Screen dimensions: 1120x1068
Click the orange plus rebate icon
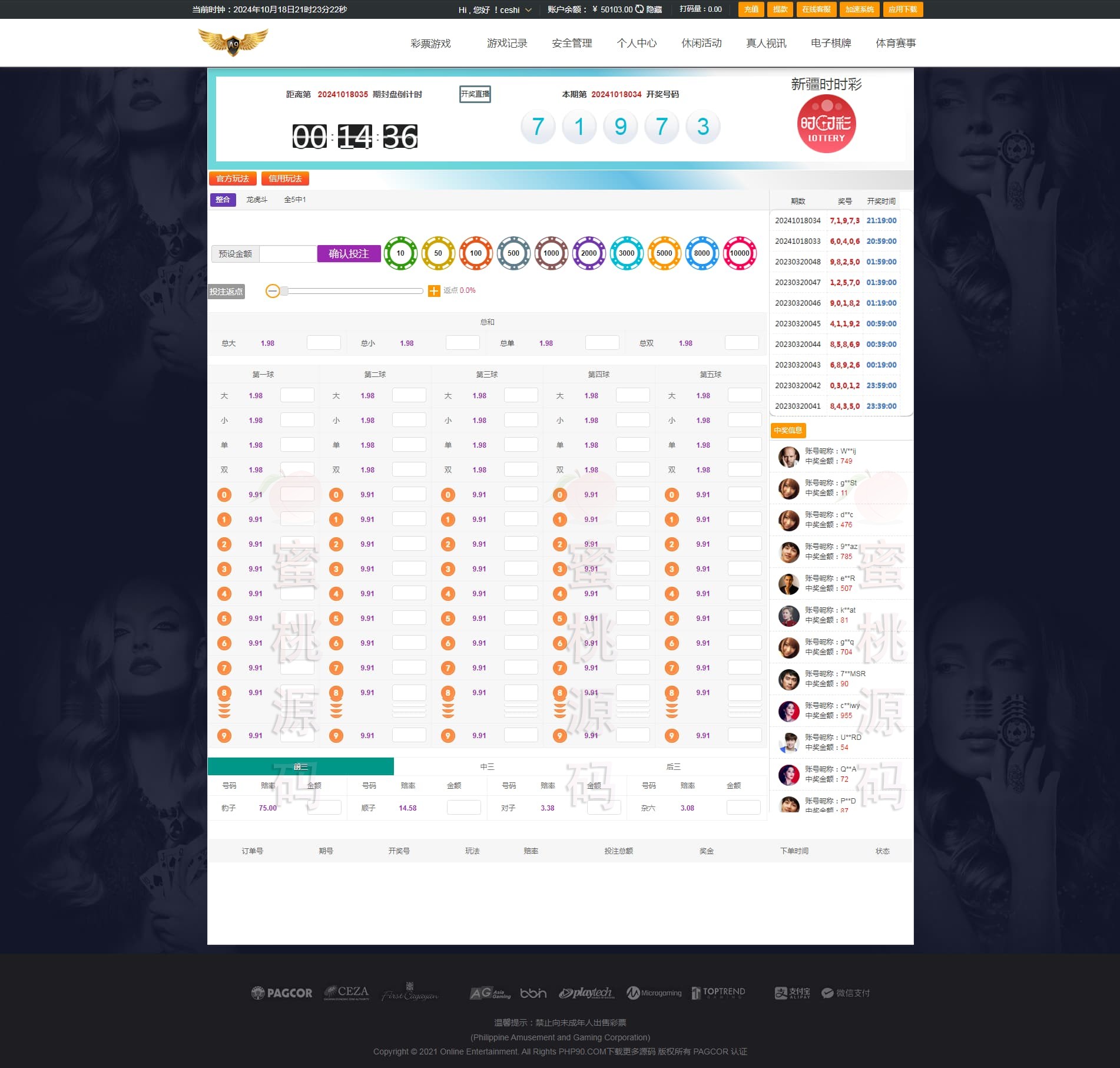pyautogui.click(x=434, y=291)
